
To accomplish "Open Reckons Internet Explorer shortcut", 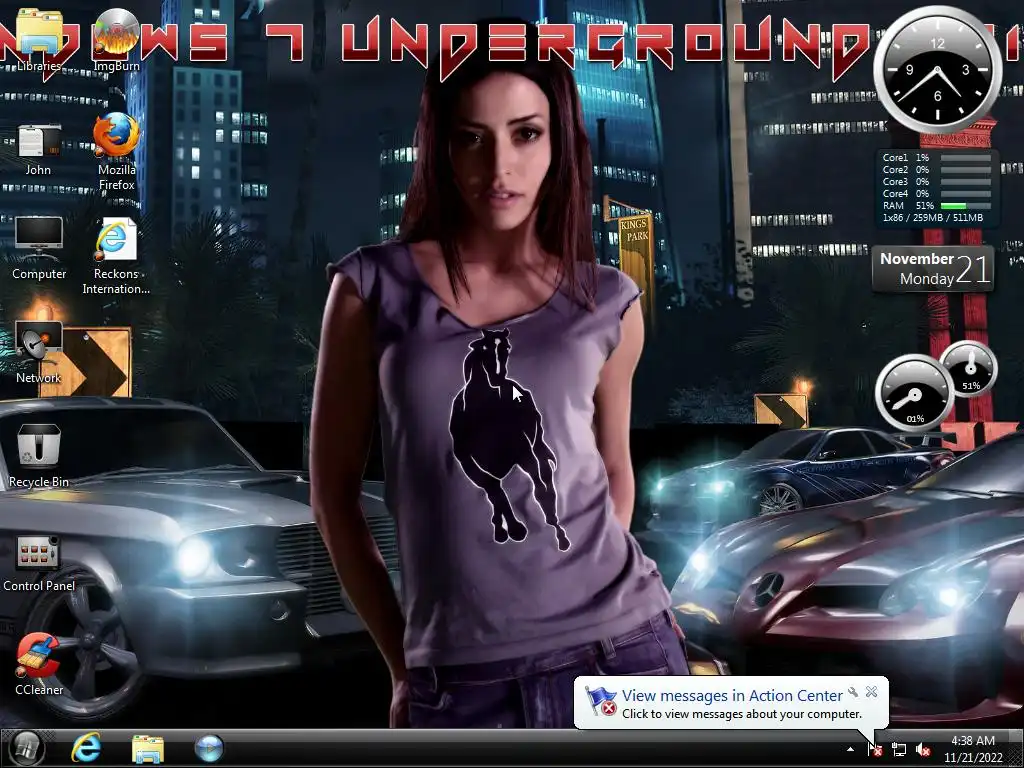I will [116, 256].
